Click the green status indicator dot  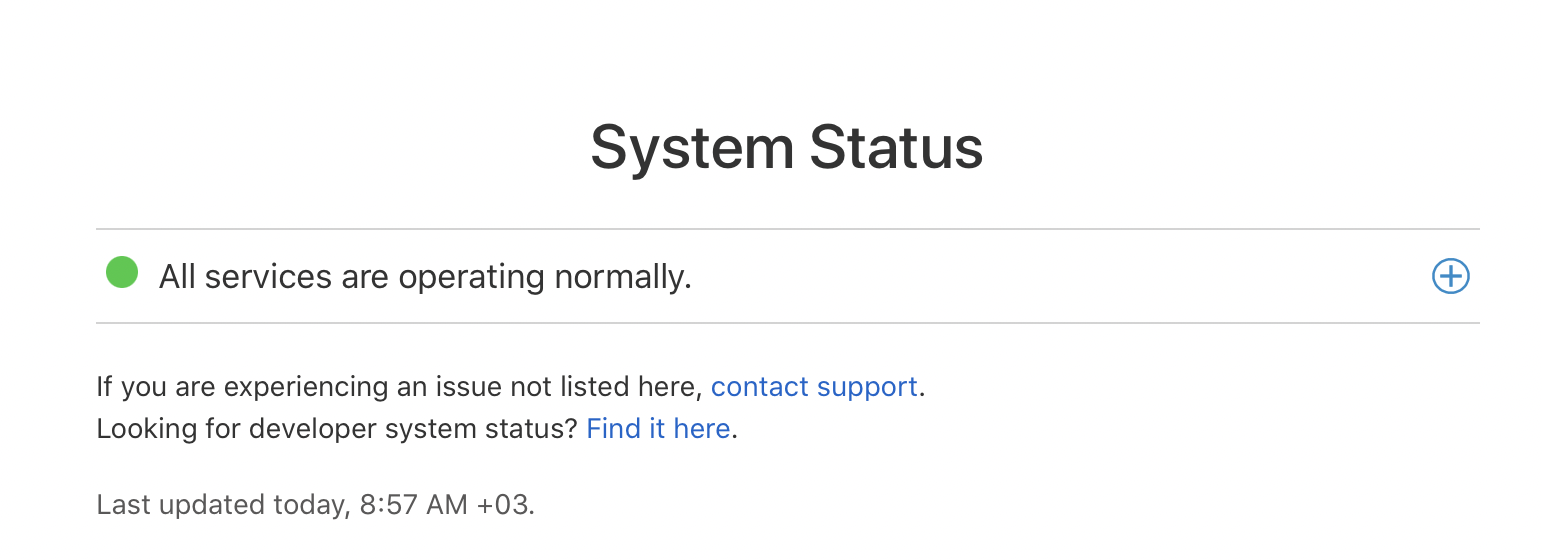(122, 272)
